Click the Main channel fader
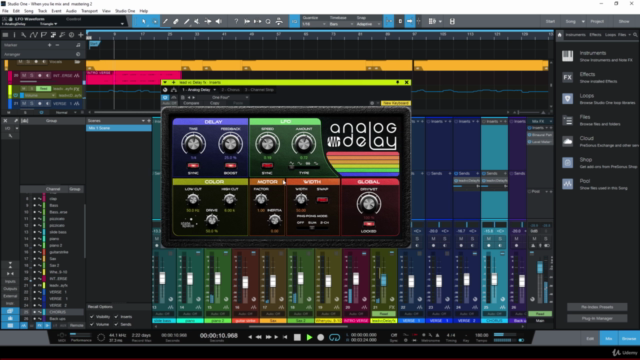The image size is (640, 360). point(540,268)
